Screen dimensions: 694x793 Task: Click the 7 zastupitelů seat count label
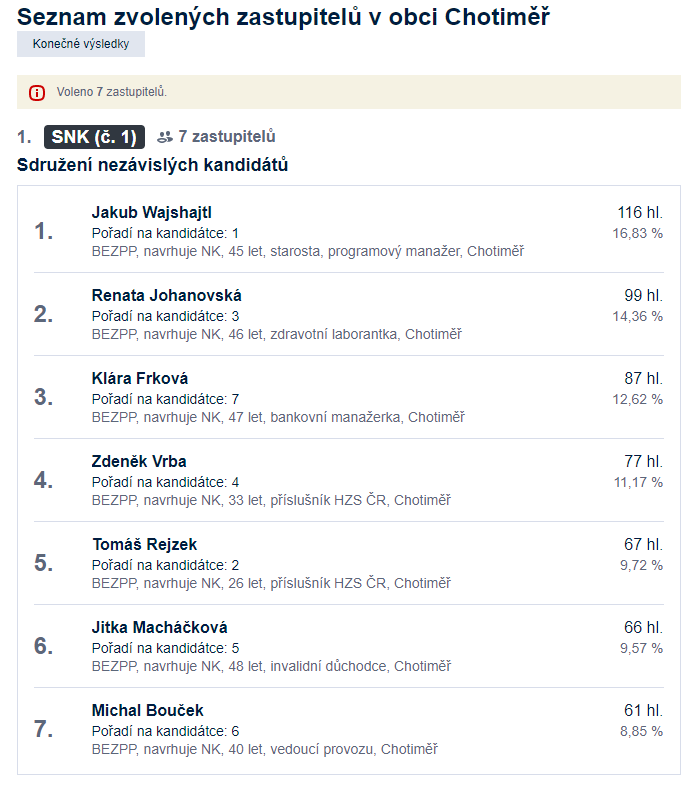tap(227, 137)
